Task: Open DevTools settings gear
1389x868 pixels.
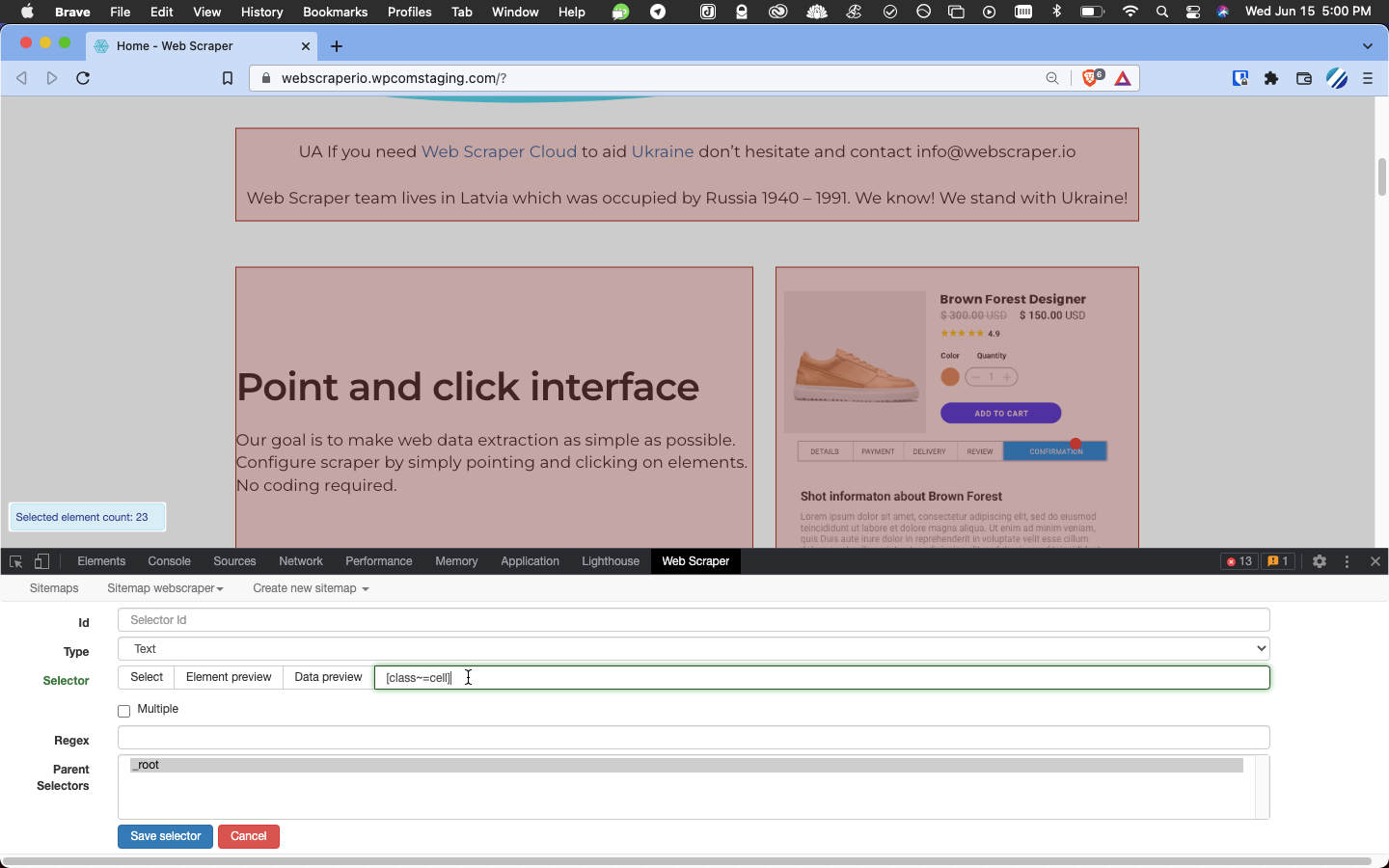Action: point(1320,561)
